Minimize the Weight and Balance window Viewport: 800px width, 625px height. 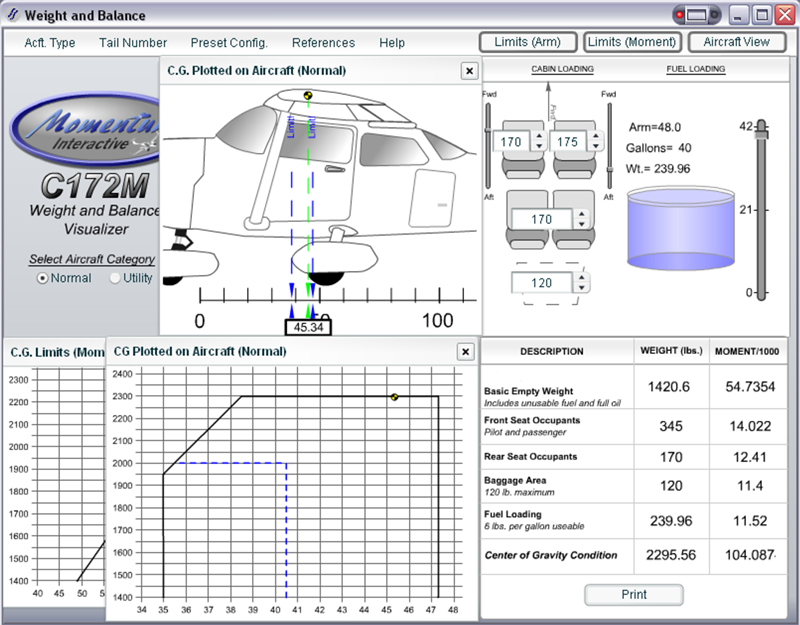[x=738, y=15]
